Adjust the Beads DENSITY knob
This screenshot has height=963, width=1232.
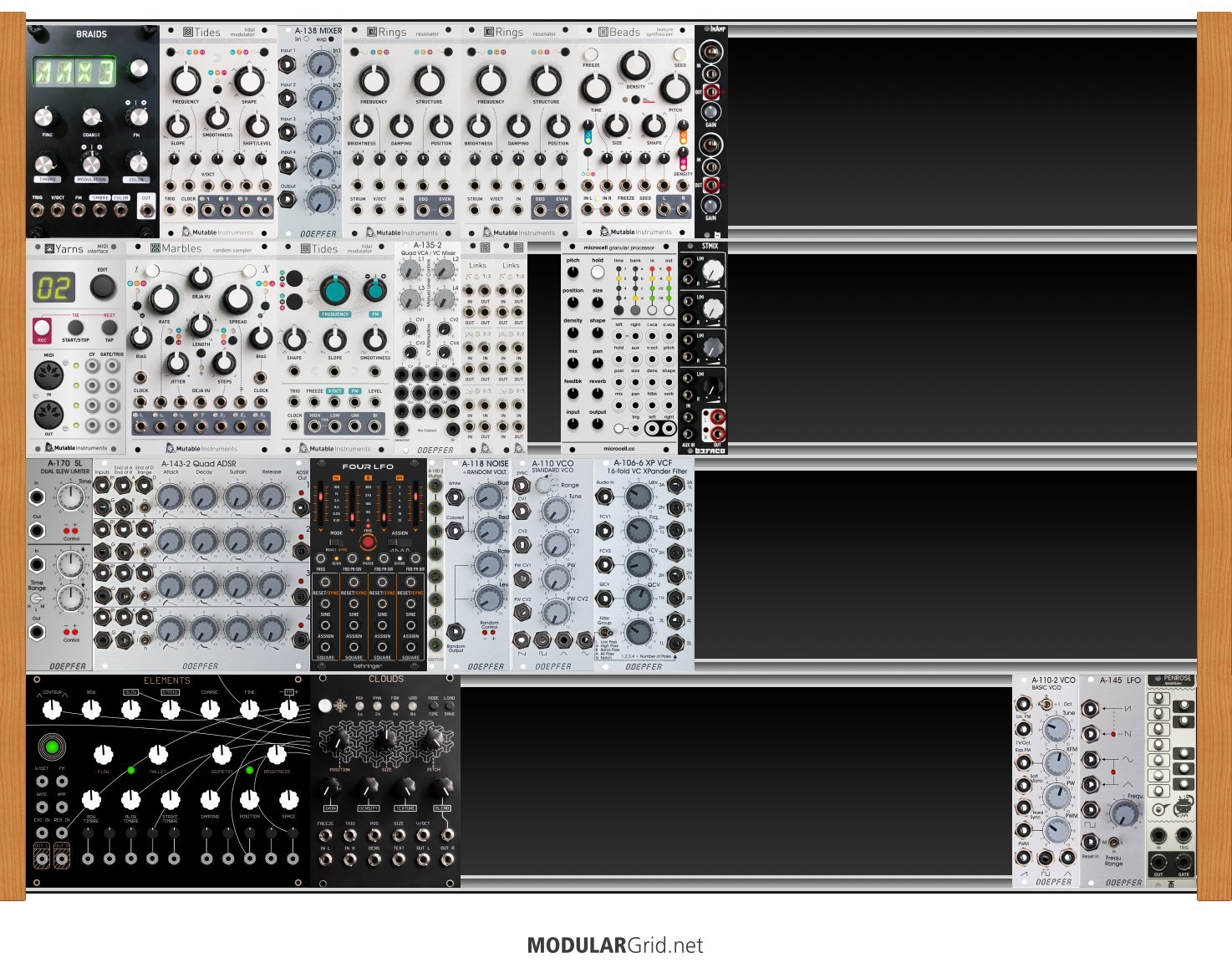coord(635,64)
